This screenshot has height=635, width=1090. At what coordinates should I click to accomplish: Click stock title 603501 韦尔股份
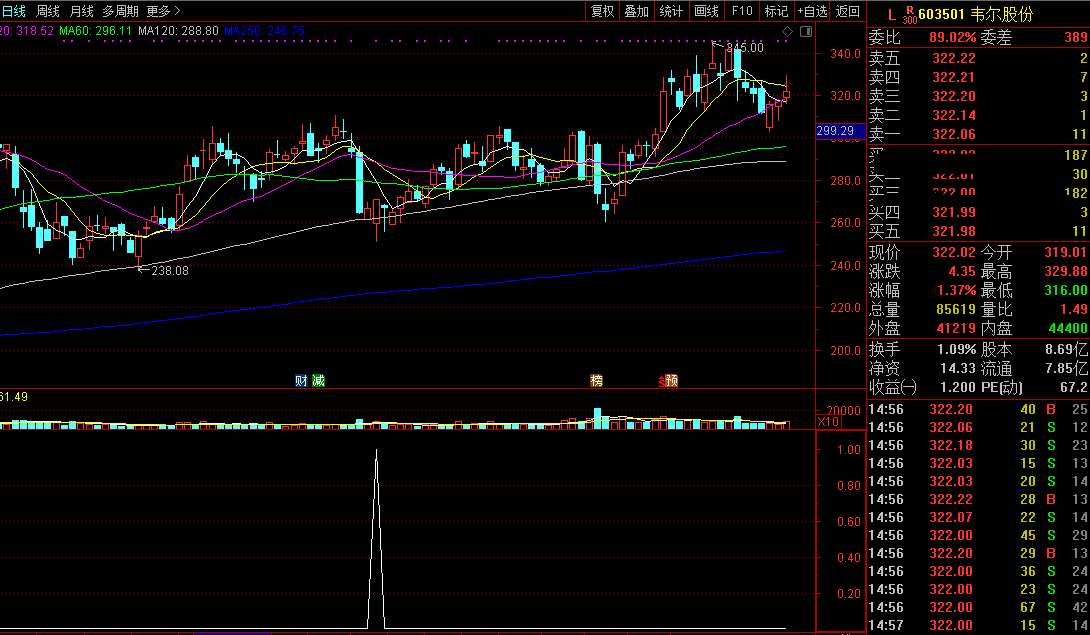[975, 14]
